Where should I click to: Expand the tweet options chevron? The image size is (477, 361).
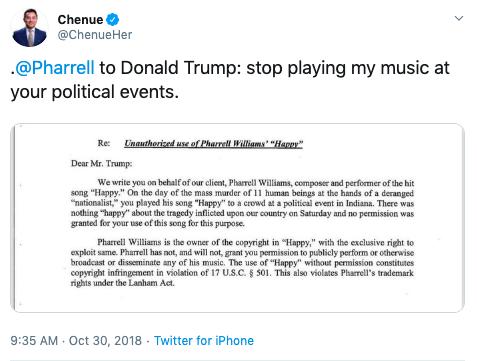pos(459,18)
